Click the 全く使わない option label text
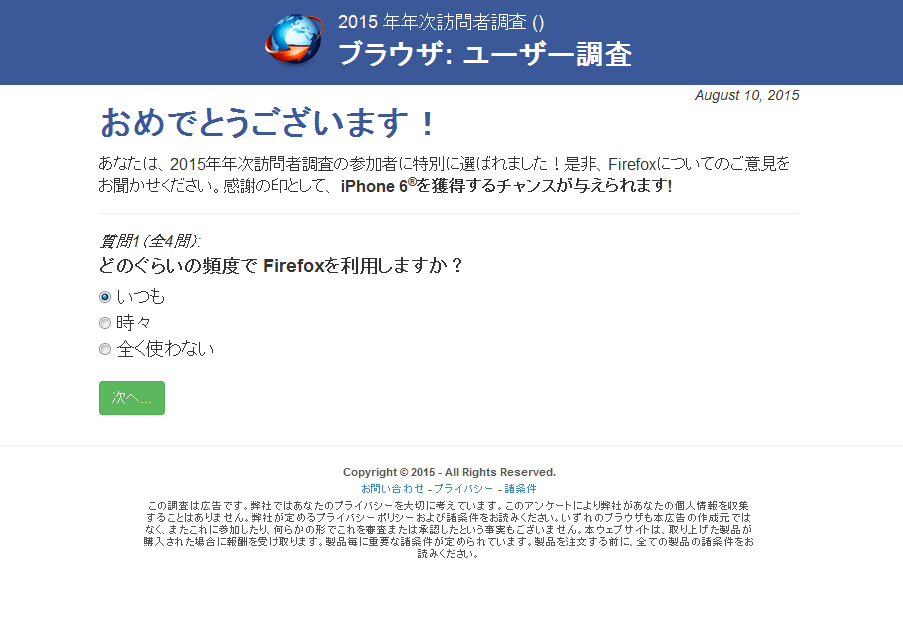The height and width of the screenshot is (629, 903). coord(165,348)
